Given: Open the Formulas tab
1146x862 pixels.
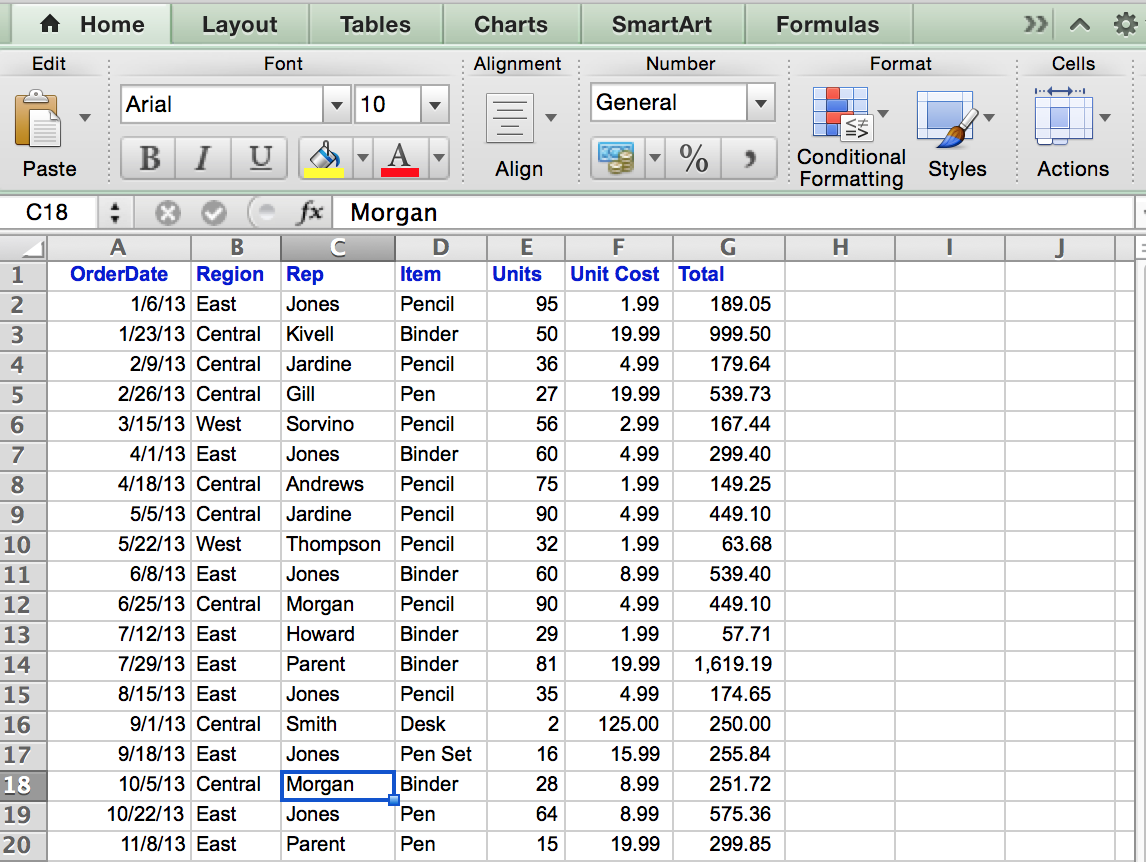Looking at the screenshot, I should pyautogui.click(x=827, y=25).
